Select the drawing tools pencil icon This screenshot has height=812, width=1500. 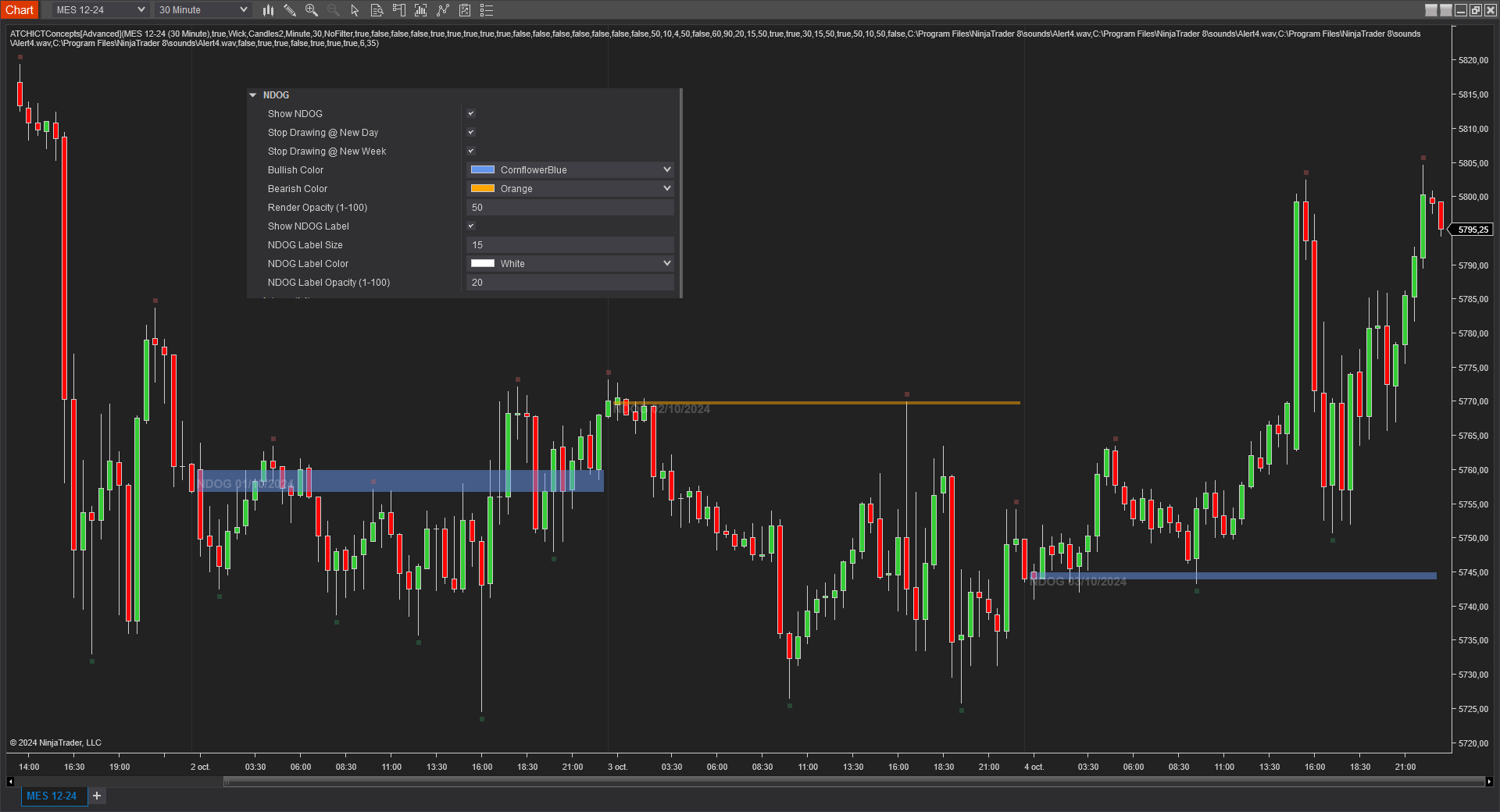point(290,10)
